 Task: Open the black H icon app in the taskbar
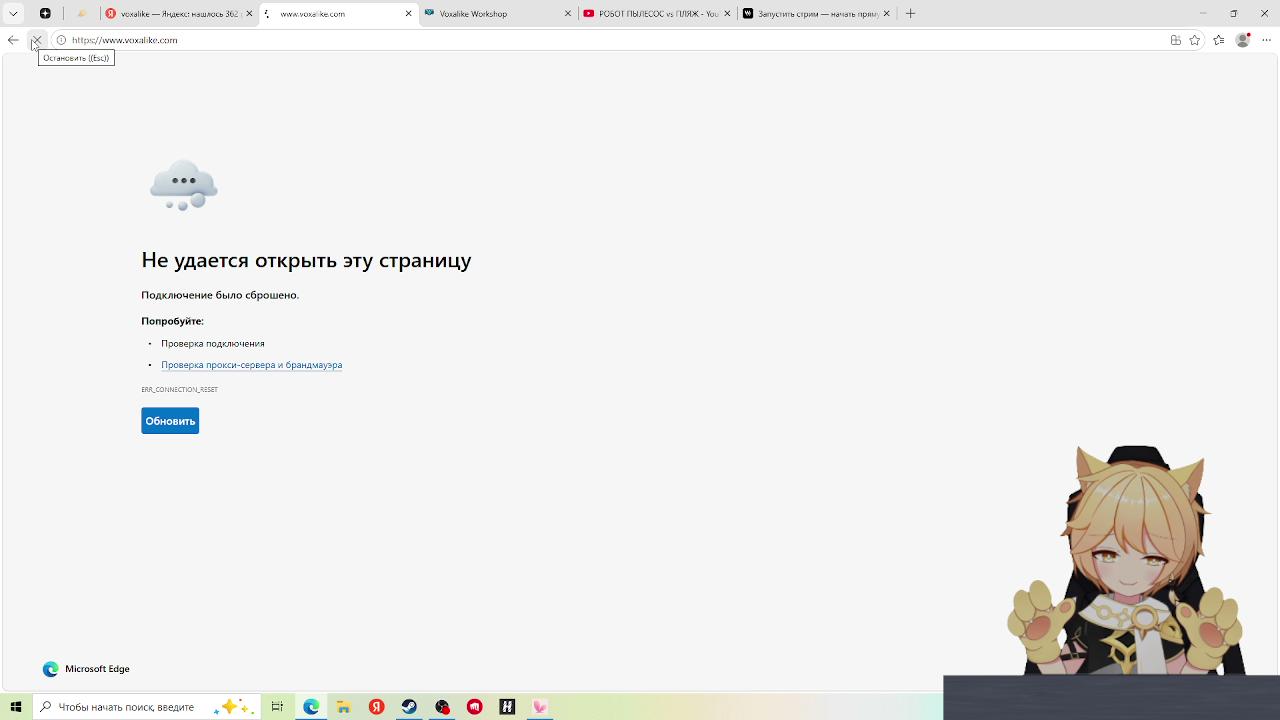point(507,707)
